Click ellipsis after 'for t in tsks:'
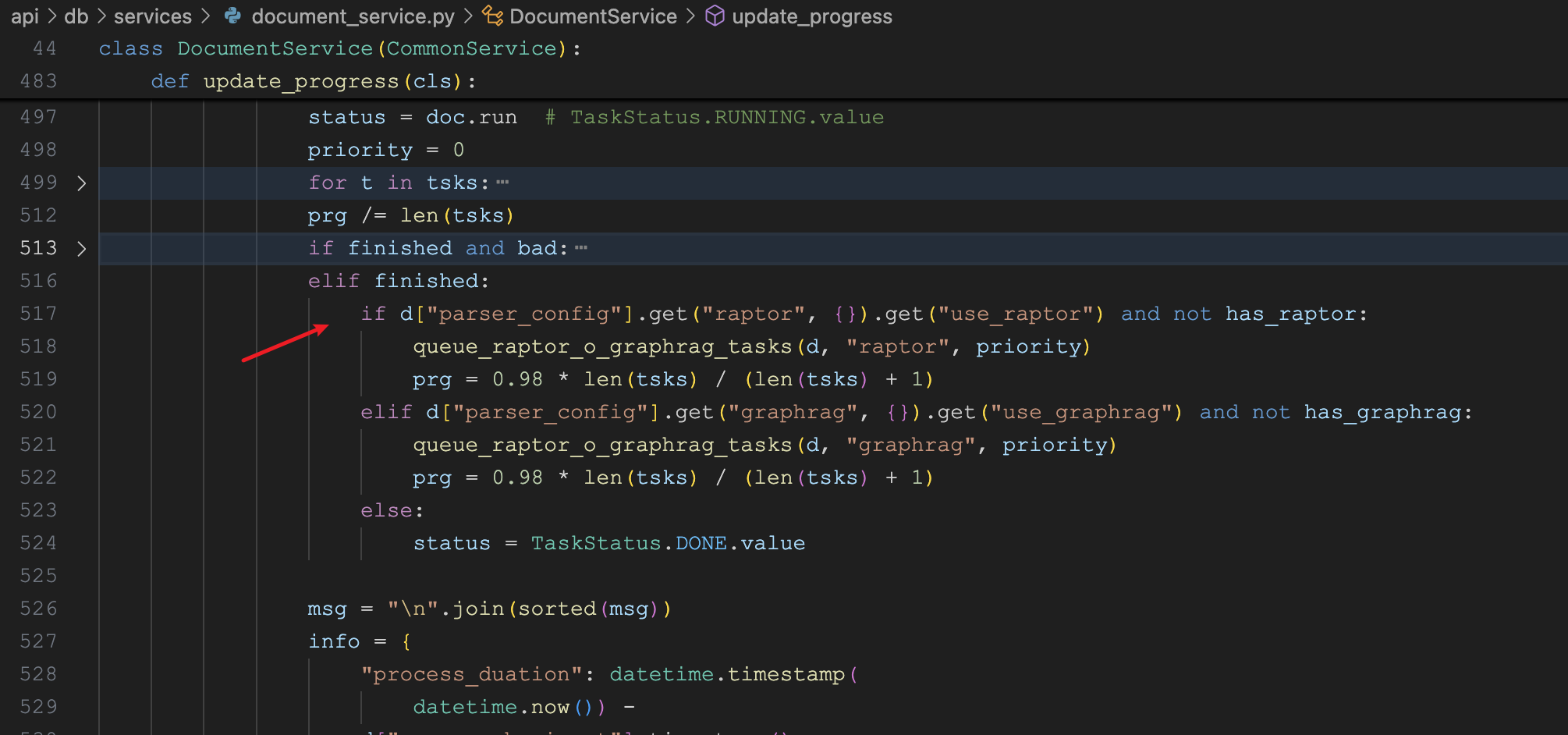 click(x=502, y=183)
